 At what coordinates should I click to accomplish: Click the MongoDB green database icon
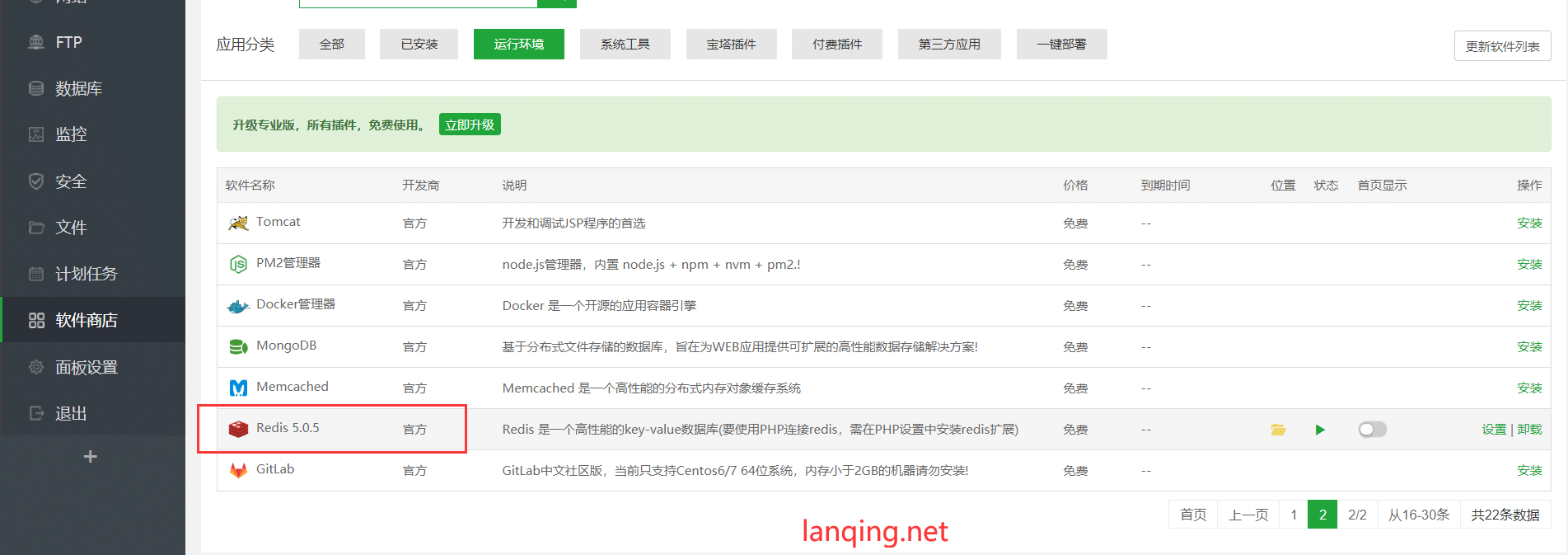[x=238, y=347]
